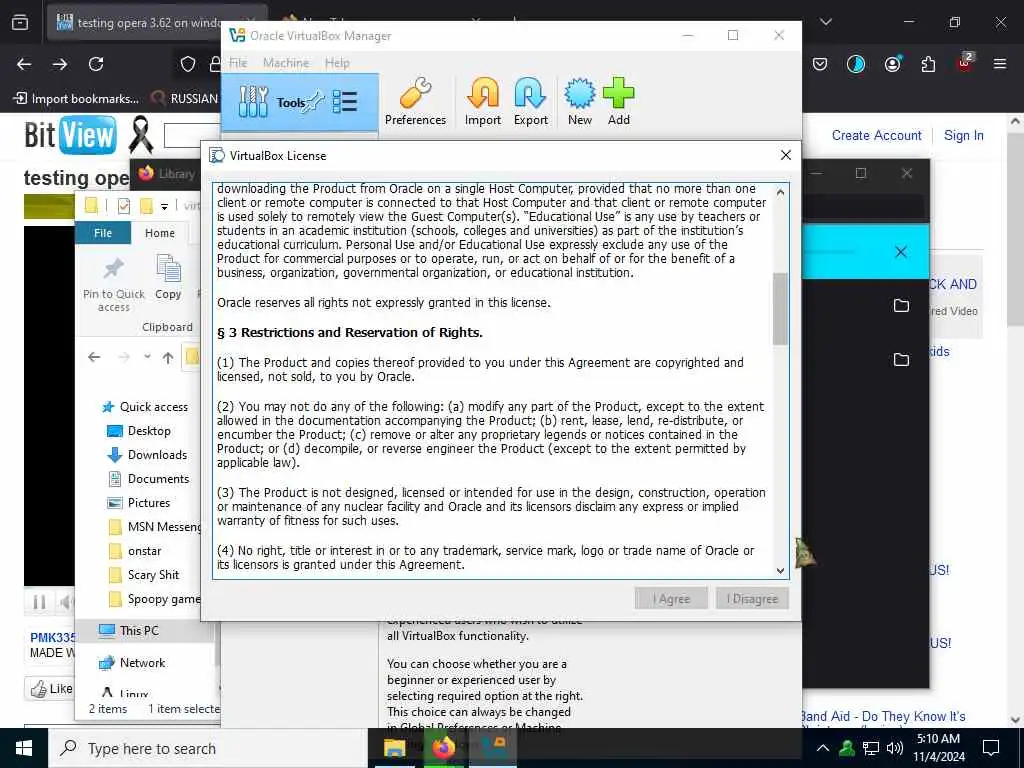Open the Firefox Pocket icon
Screen dimensions: 1024x768
click(x=820, y=64)
